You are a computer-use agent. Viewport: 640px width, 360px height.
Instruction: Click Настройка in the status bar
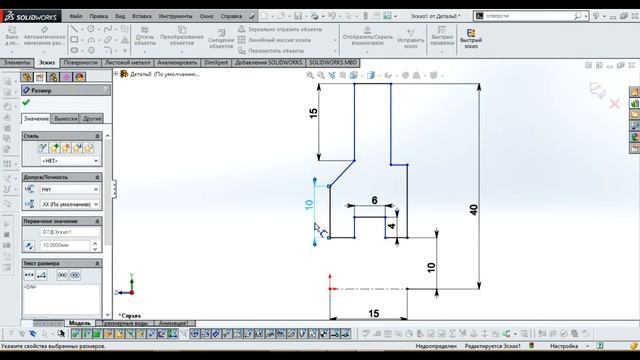[564, 346]
